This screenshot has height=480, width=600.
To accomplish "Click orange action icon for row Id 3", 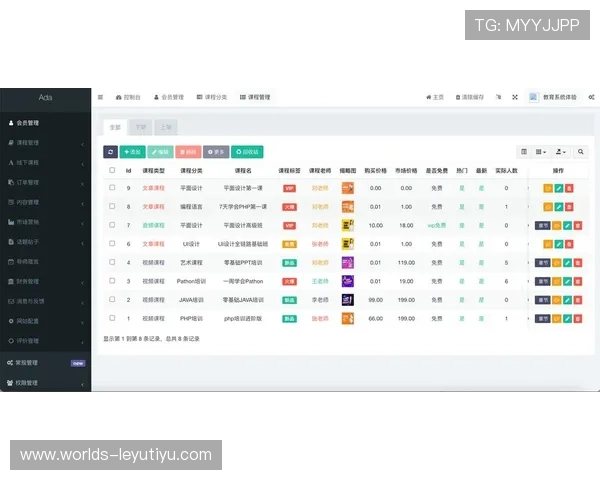I will 557,281.
